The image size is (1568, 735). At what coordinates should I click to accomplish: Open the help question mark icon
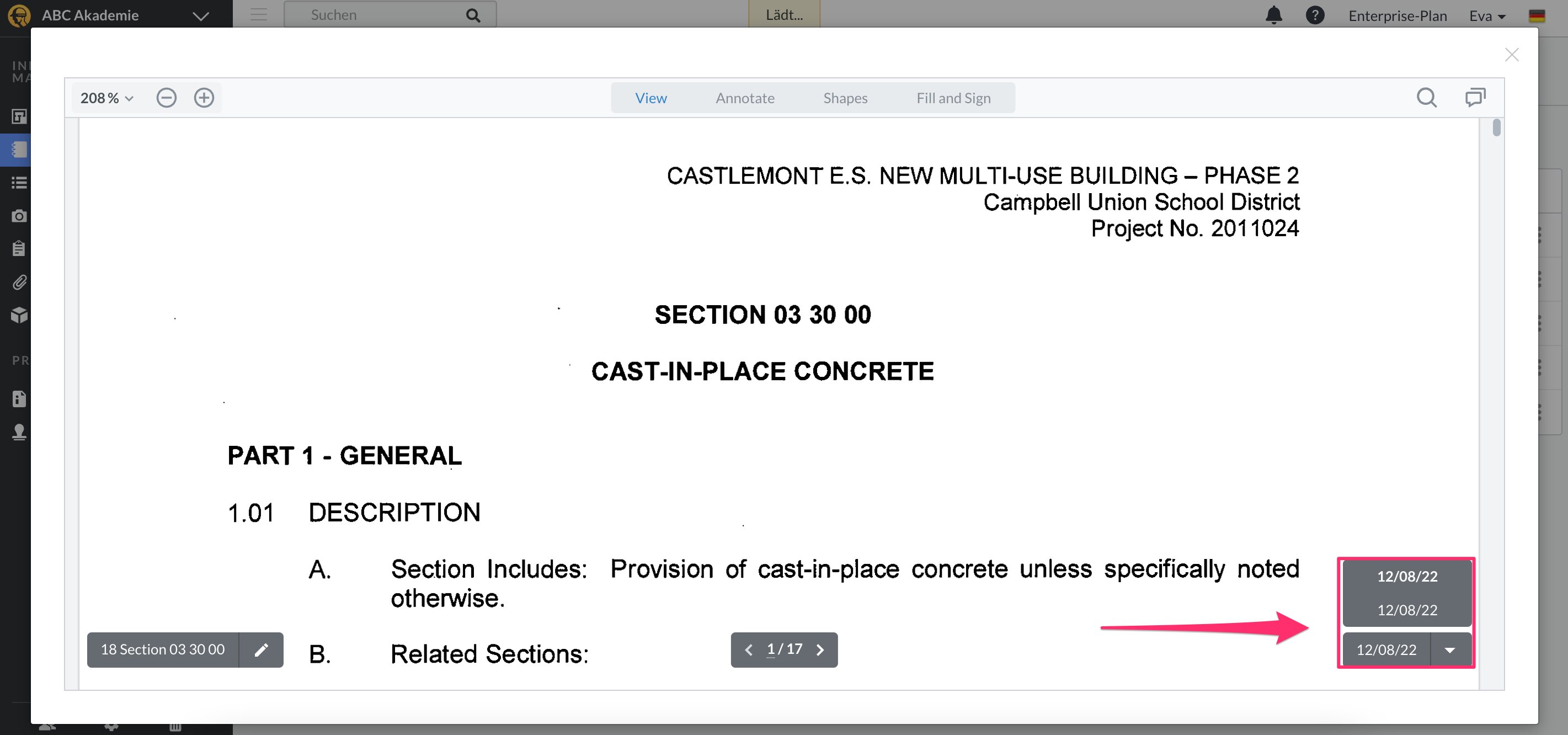coord(1315,15)
